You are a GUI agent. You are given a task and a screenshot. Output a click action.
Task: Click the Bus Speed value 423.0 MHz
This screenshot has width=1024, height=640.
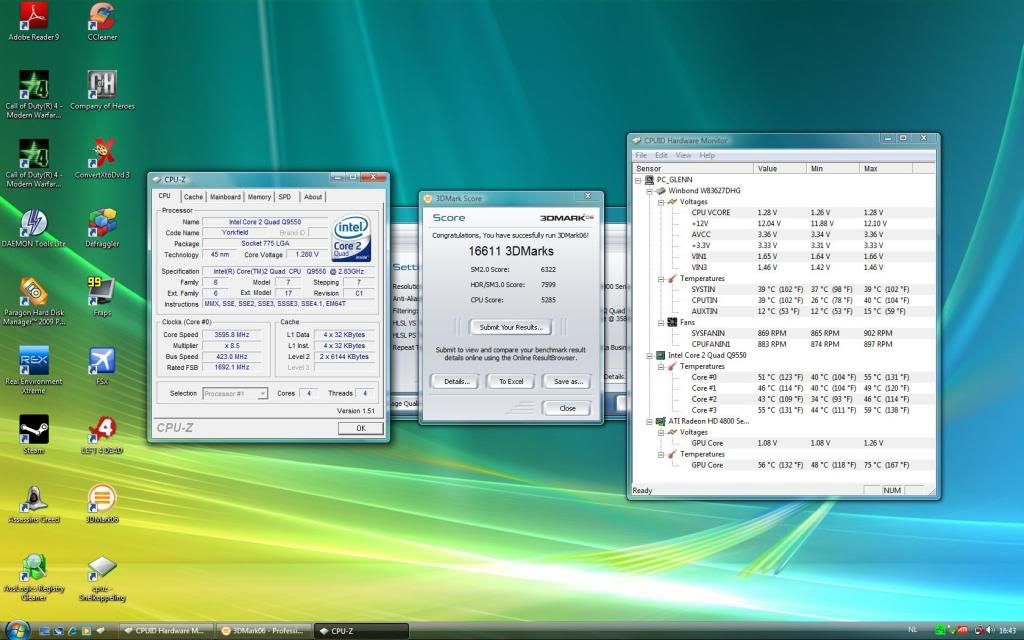(232, 357)
